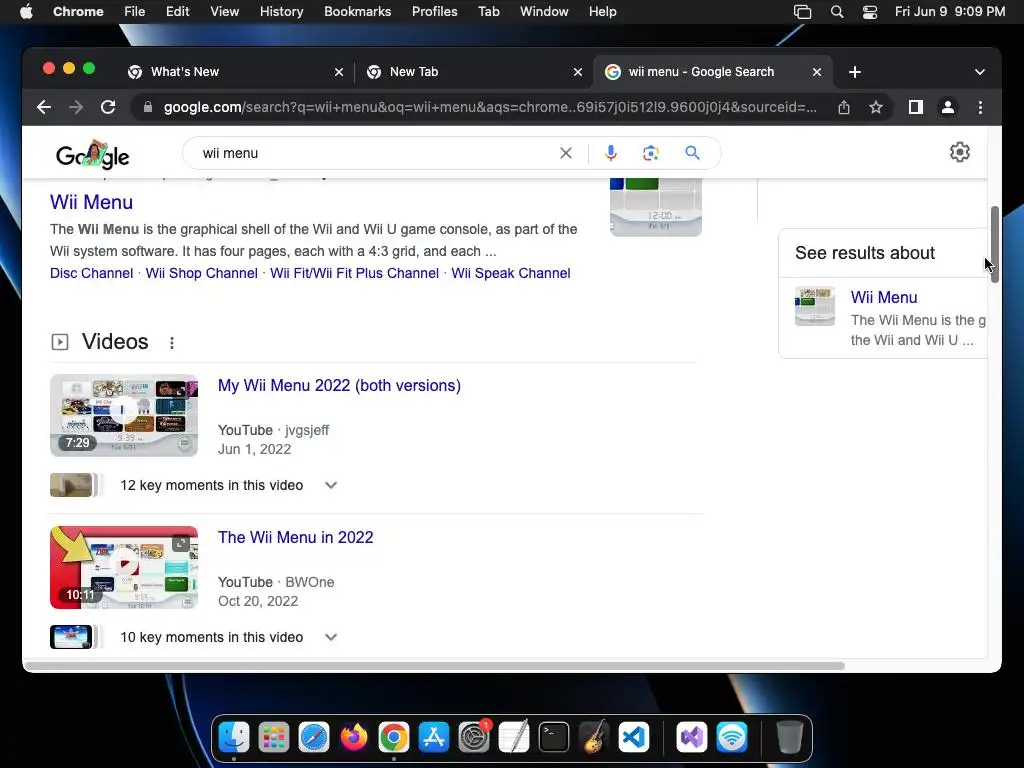The height and width of the screenshot is (768, 1024).
Task: View site lock information
Action: coord(148,107)
